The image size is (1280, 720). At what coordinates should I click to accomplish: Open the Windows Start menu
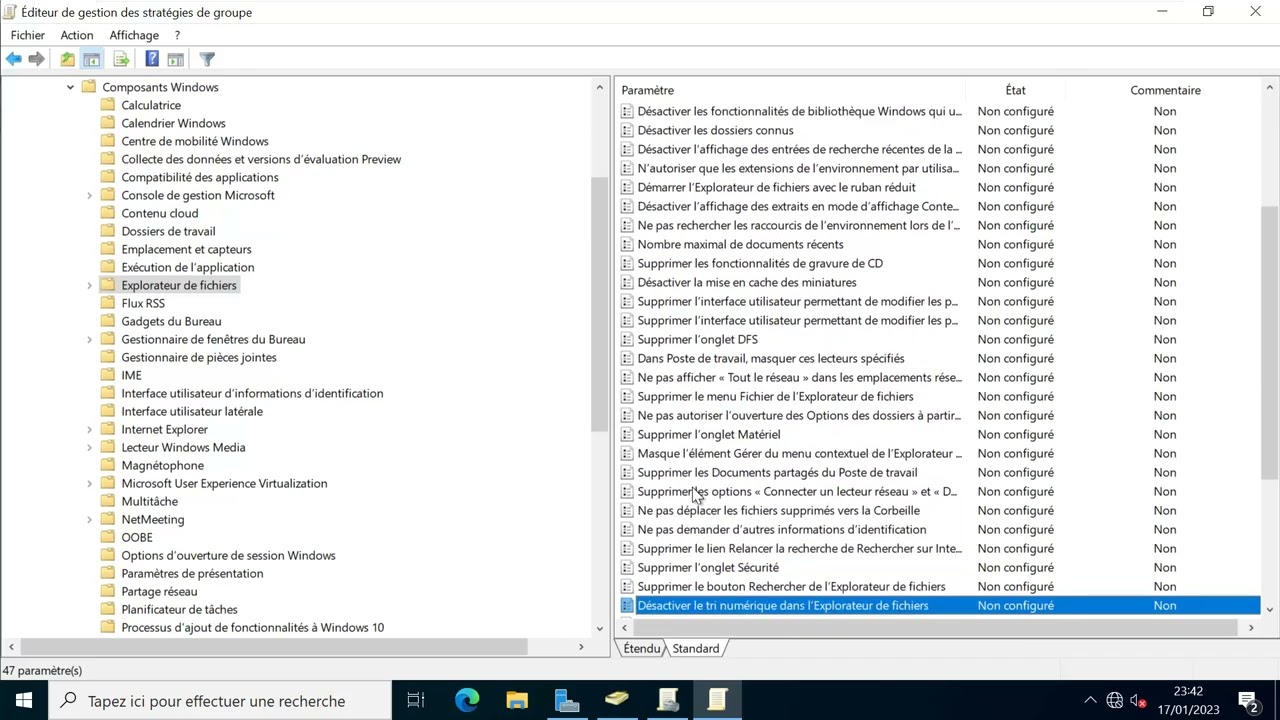pyautogui.click(x=24, y=700)
